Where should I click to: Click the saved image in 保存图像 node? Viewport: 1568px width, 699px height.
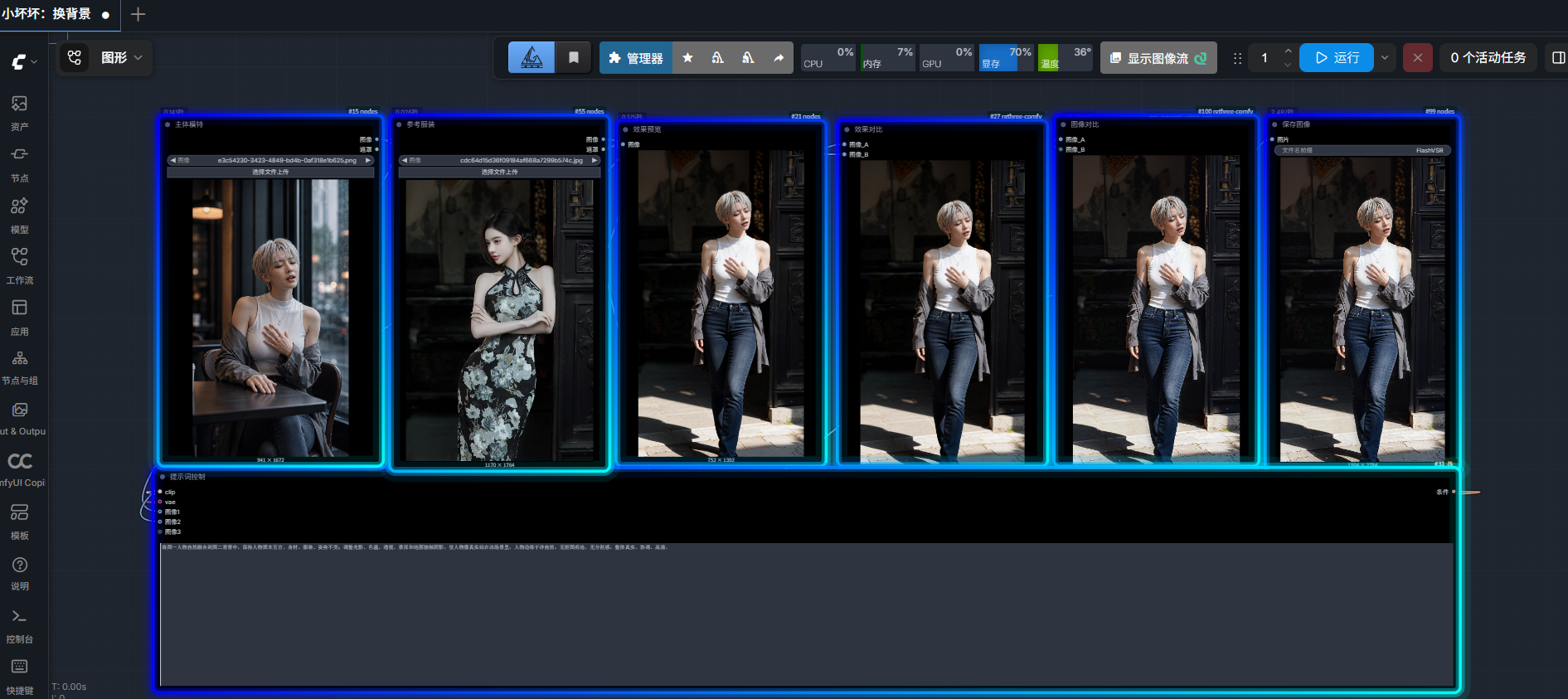pos(1362,309)
